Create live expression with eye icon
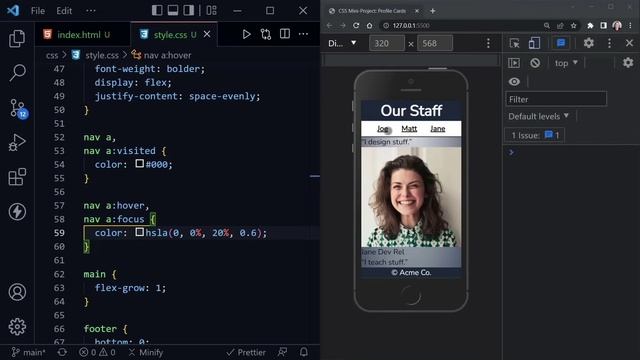The image size is (640, 360). click(514, 82)
